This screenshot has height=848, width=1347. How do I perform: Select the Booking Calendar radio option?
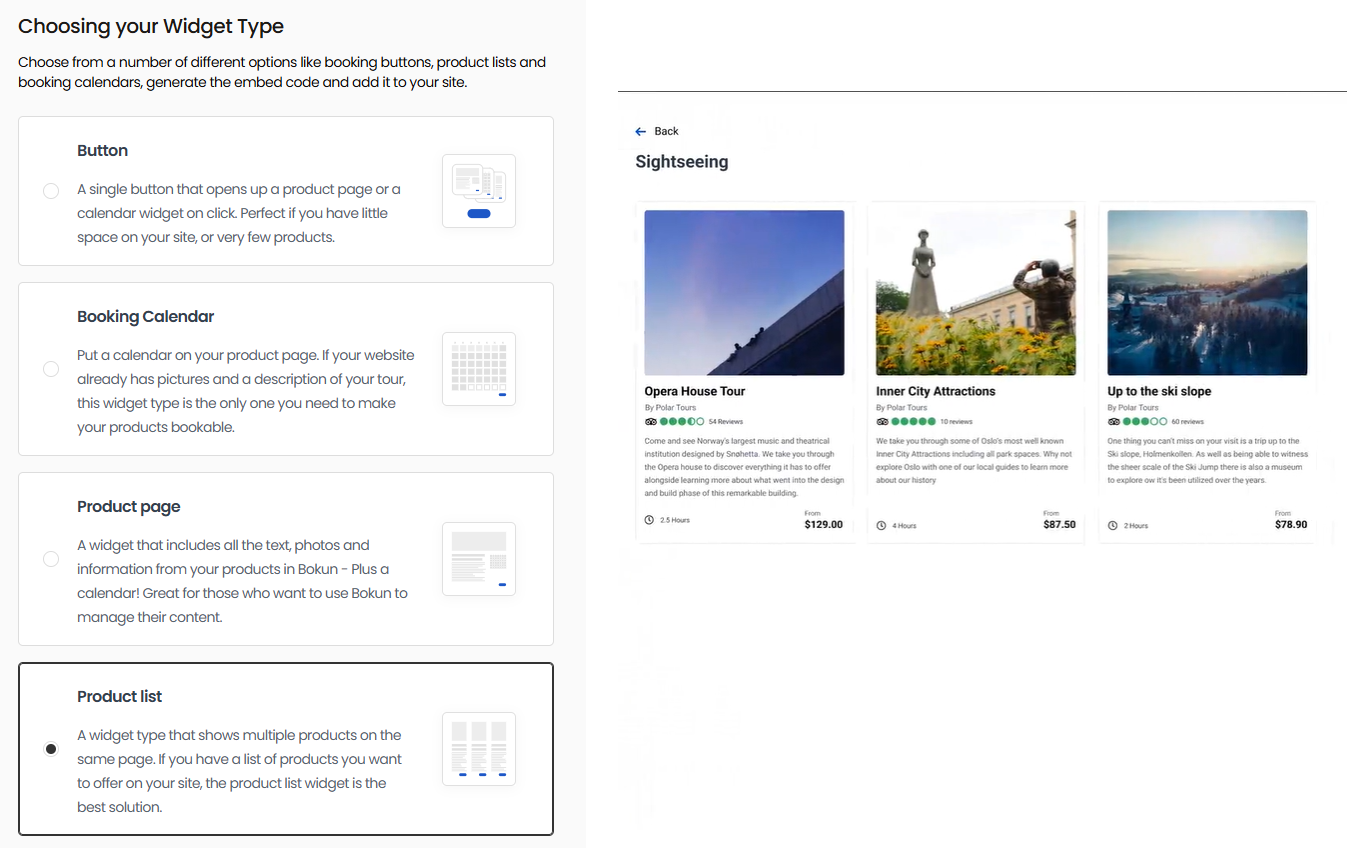pos(51,369)
